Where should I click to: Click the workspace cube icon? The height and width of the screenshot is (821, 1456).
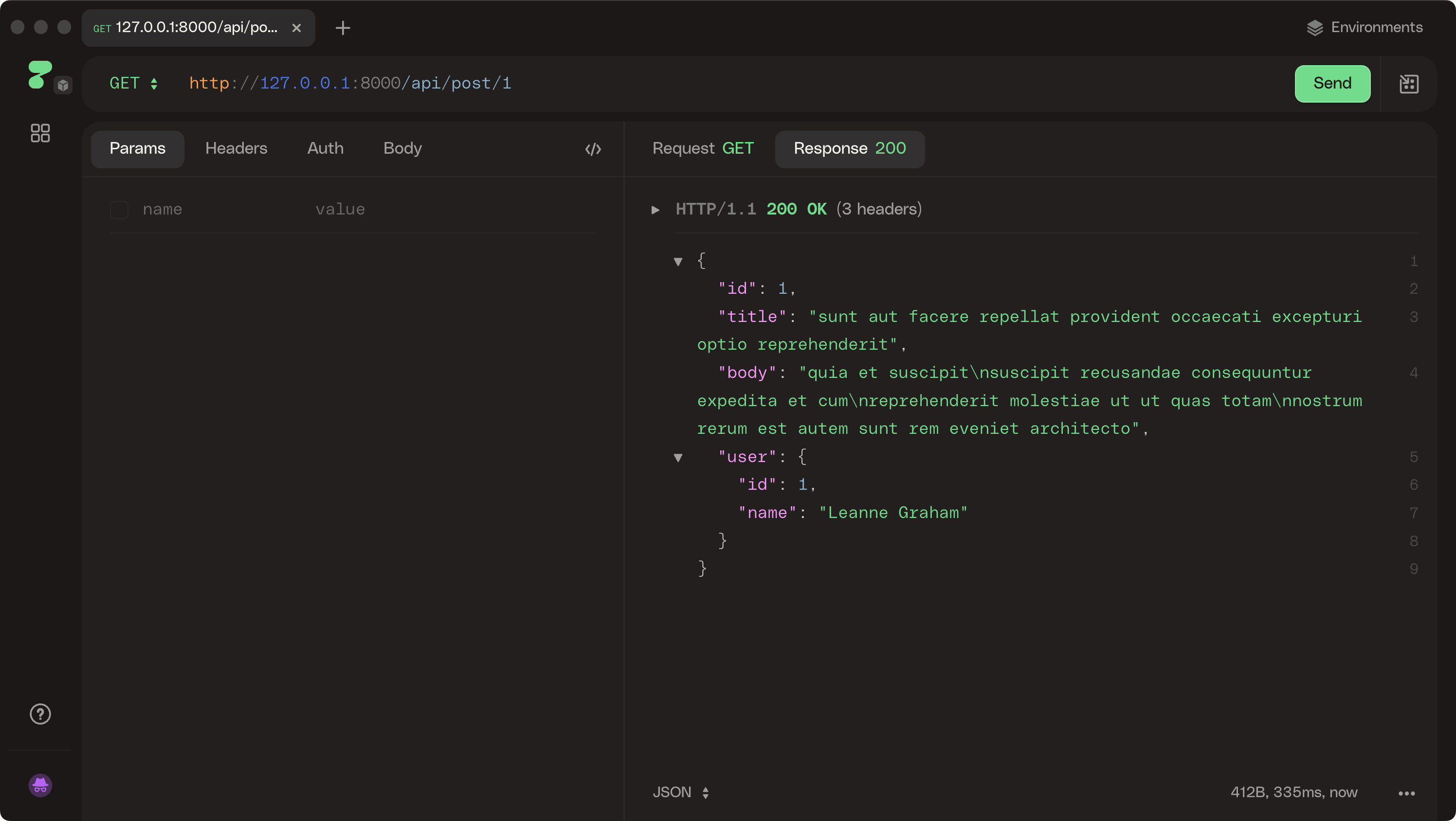(x=63, y=85)
